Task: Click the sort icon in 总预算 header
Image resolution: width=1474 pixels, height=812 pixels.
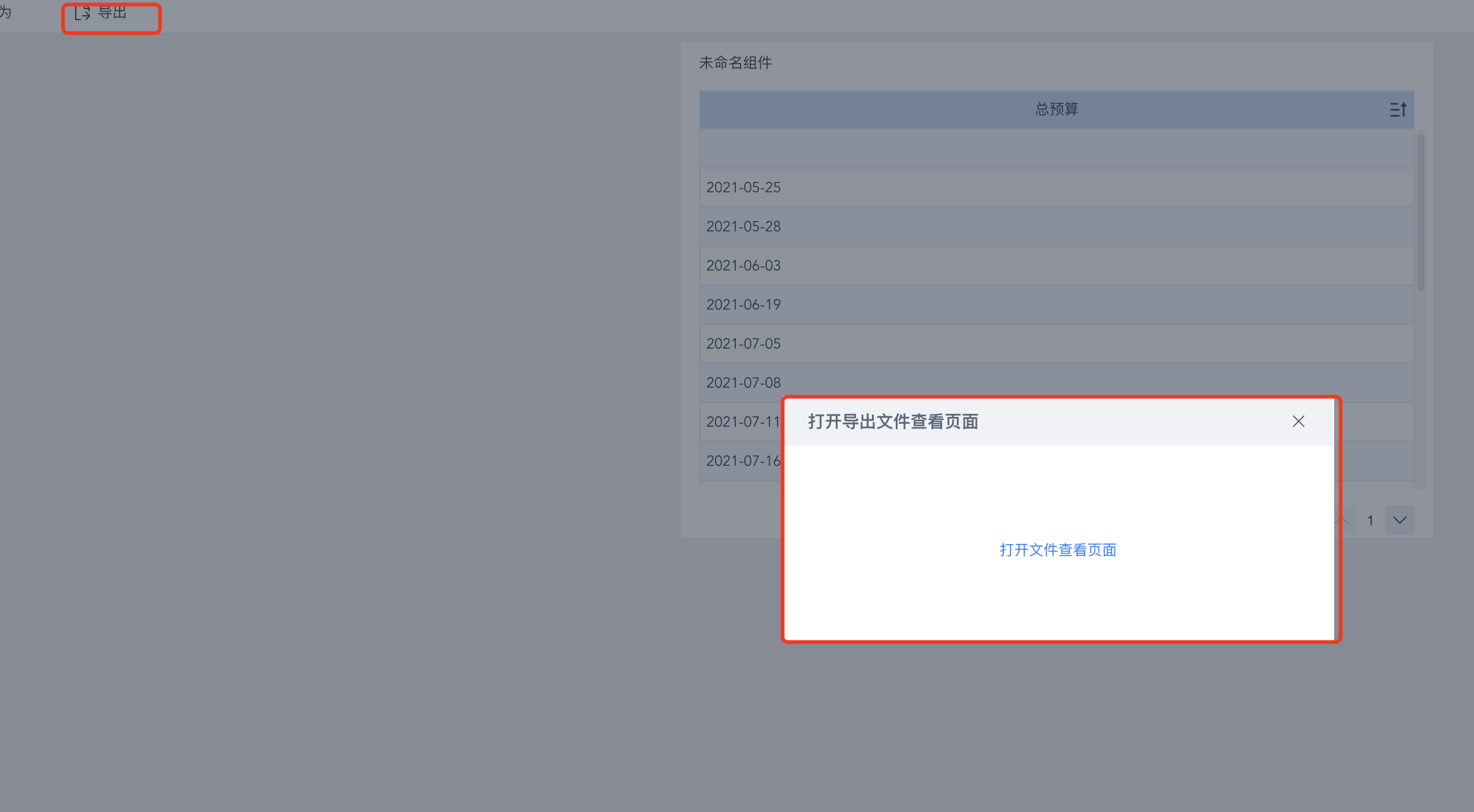Action: (x=1398, y=109)
